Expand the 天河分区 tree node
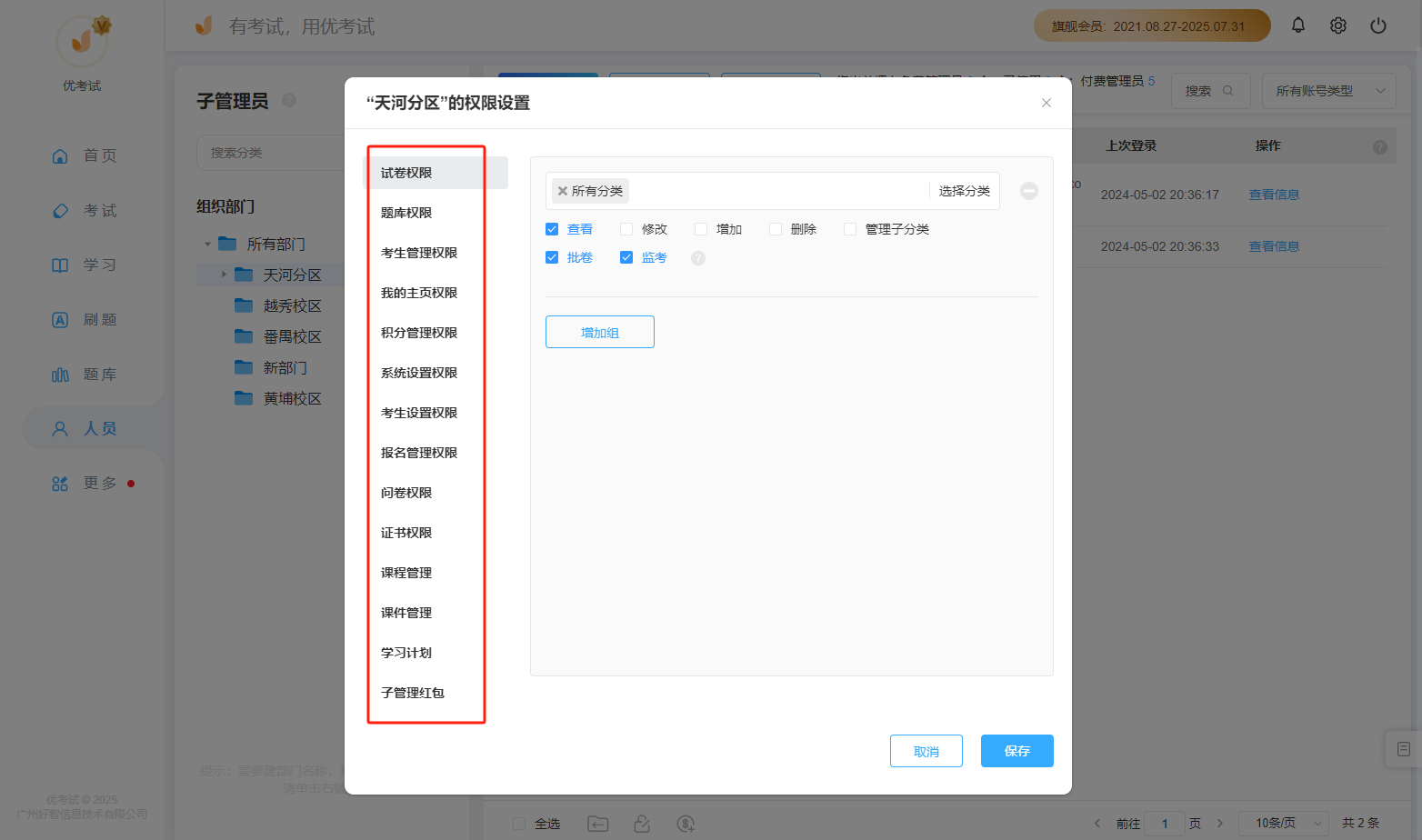The height and width of the screenshot is (840, 1422). pos(225,275)
